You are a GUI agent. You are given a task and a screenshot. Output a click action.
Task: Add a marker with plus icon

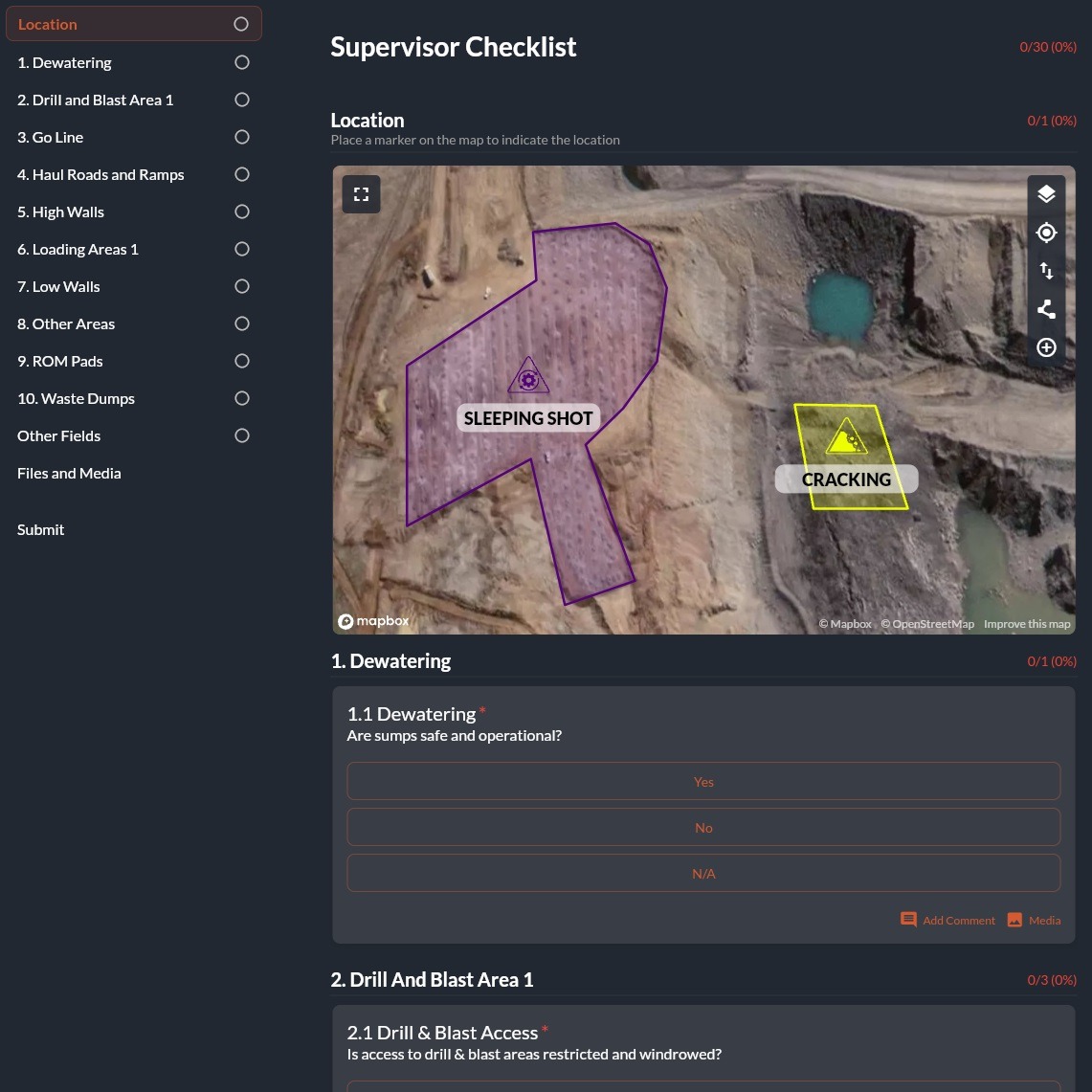point(1046,347)
